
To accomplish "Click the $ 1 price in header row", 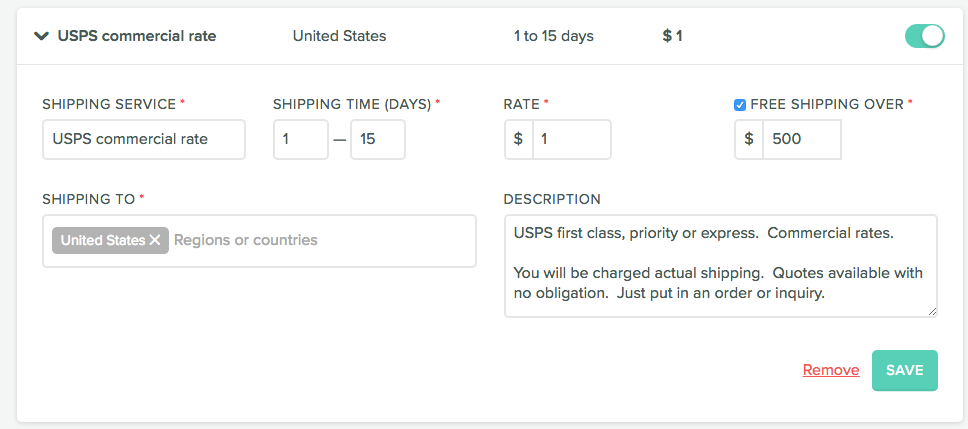I will tap(672, 36).
